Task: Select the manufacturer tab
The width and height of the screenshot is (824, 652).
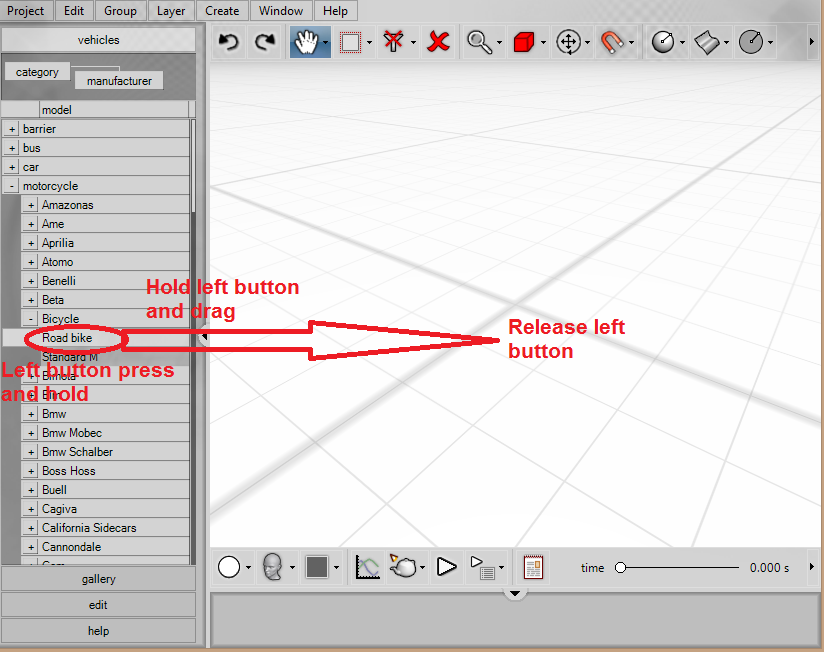Action: tap(119, 81)
